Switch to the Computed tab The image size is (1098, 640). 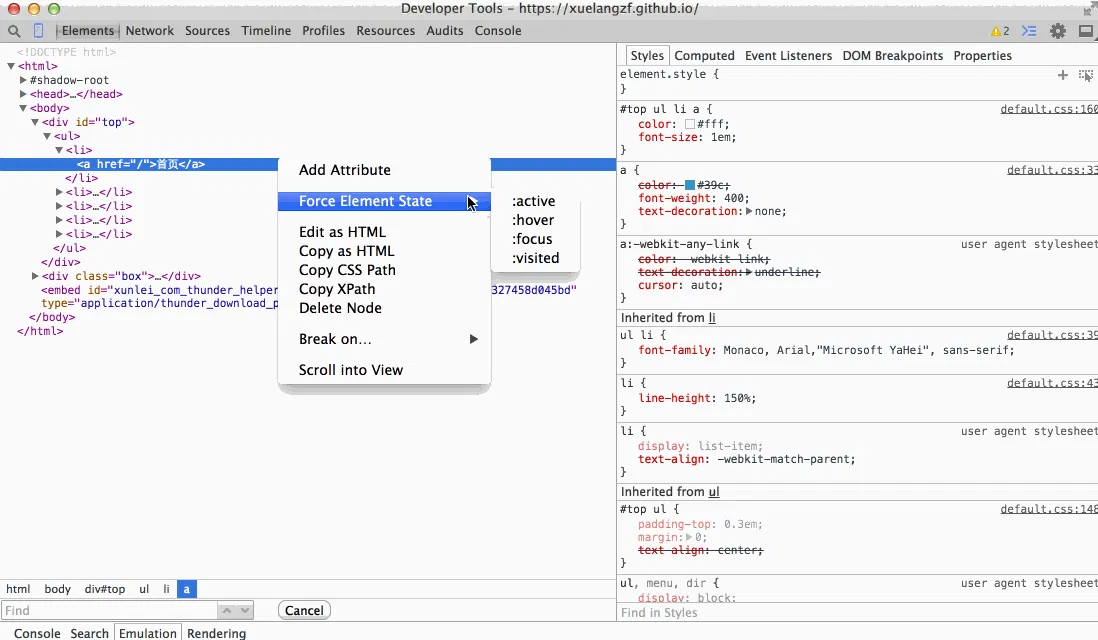point(704,56)
